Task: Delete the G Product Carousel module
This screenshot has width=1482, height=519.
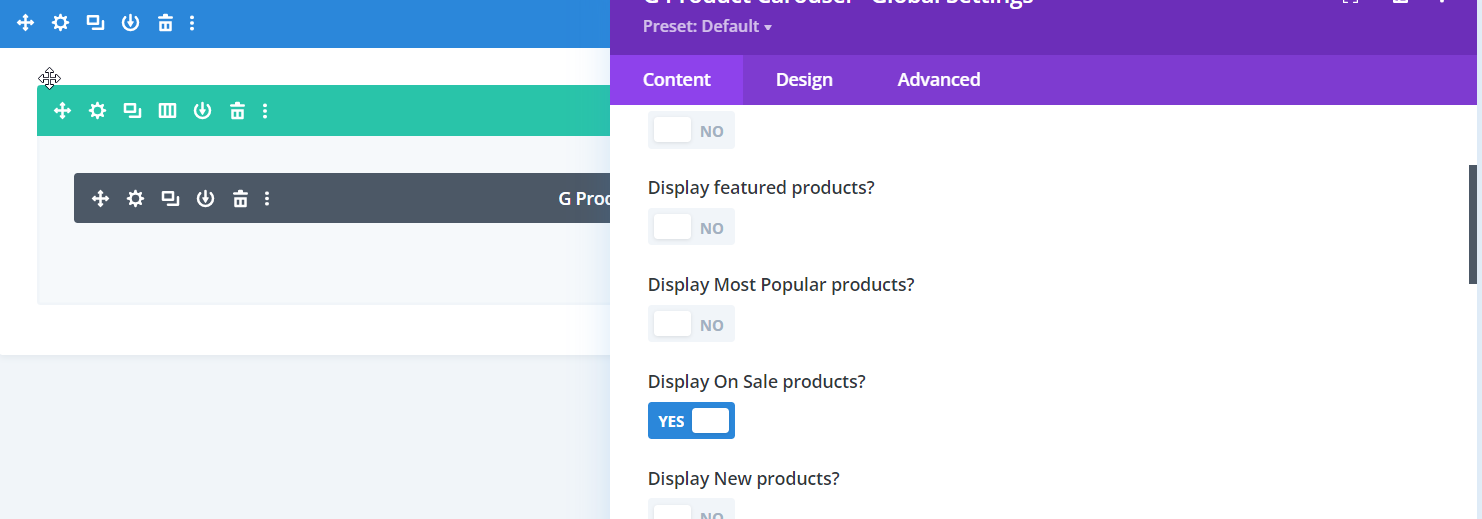Action: (240, 199)
